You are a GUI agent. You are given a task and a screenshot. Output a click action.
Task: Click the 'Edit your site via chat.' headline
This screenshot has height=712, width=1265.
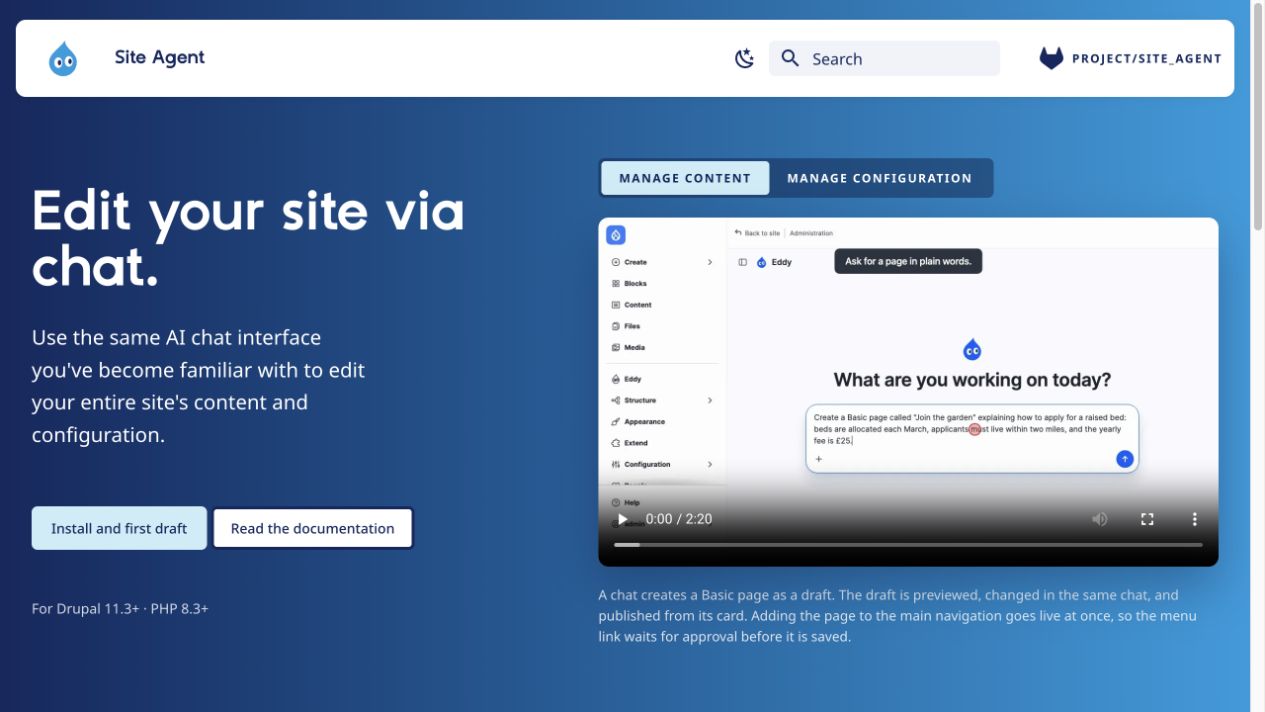tap(248, 239)
